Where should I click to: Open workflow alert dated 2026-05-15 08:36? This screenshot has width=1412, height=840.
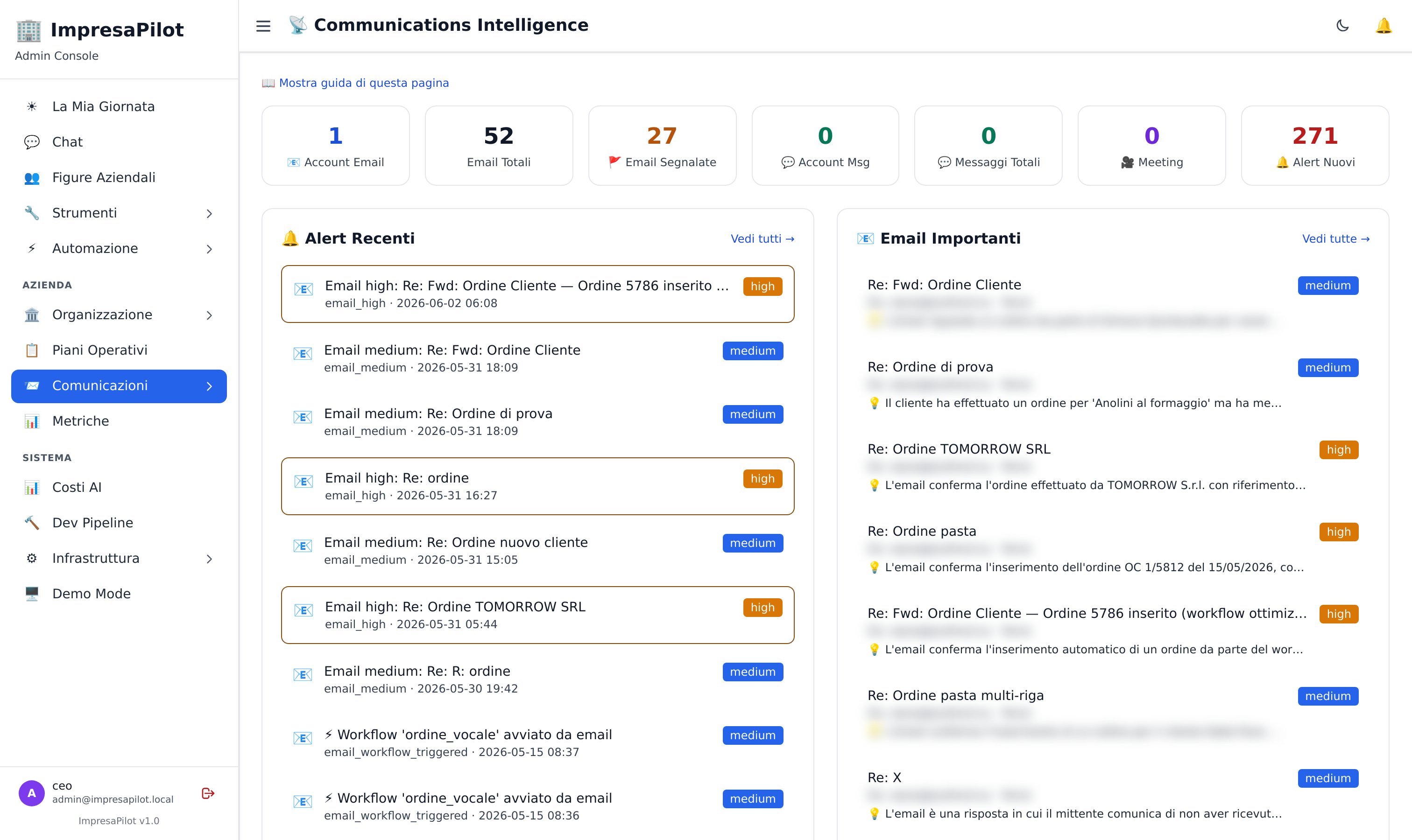pos(537,806)
